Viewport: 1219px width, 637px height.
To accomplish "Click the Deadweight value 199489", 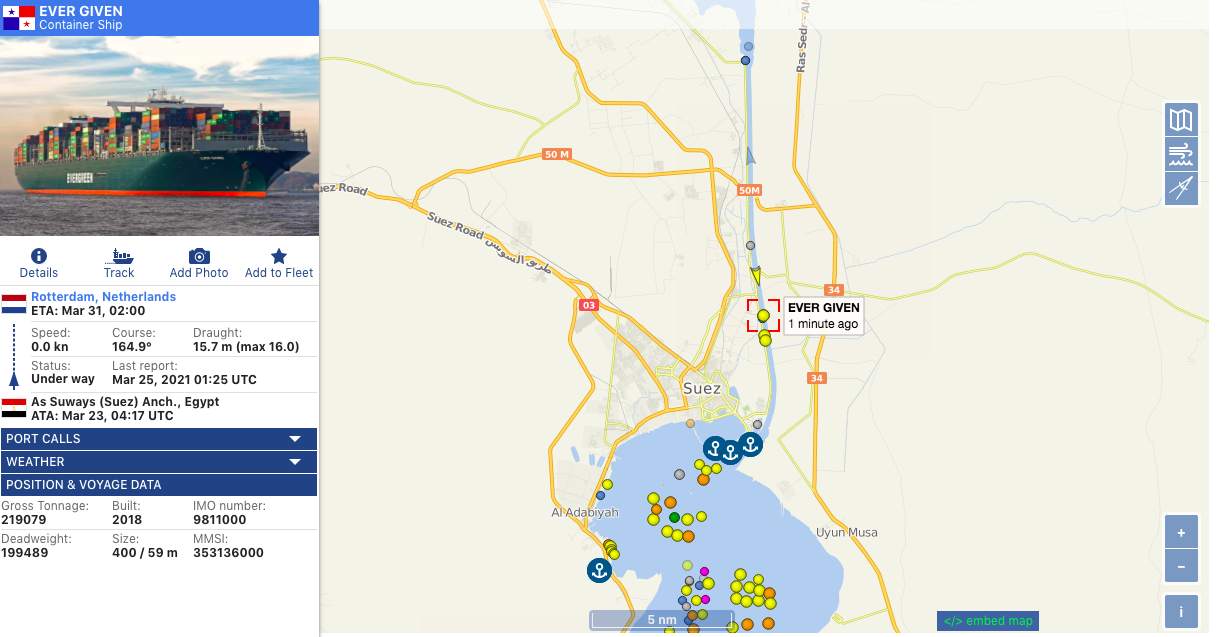I will coord(25,552).
